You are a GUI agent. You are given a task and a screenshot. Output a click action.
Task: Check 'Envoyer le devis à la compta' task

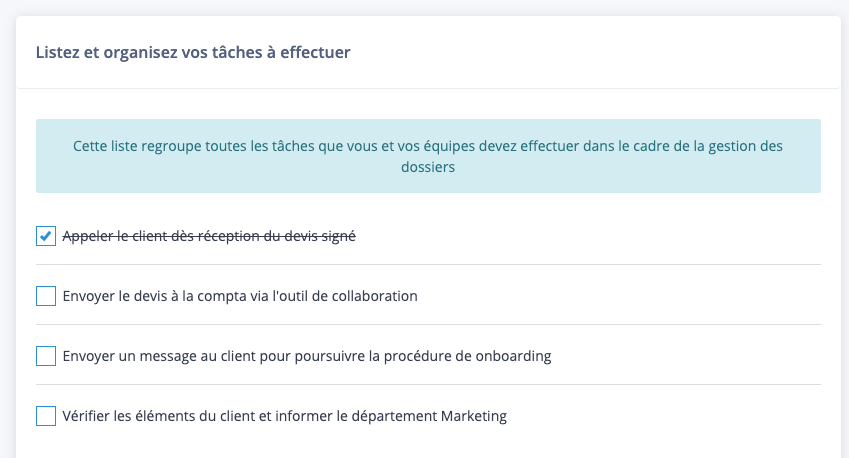[x=46, y=296]
